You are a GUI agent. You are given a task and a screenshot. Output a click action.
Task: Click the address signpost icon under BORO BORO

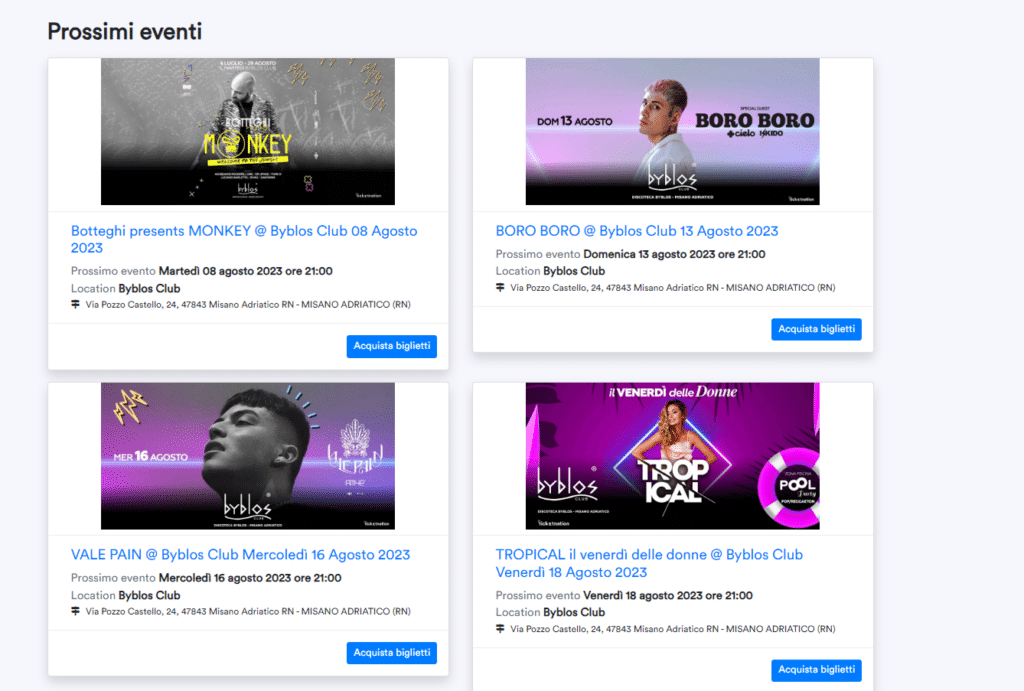500,287
